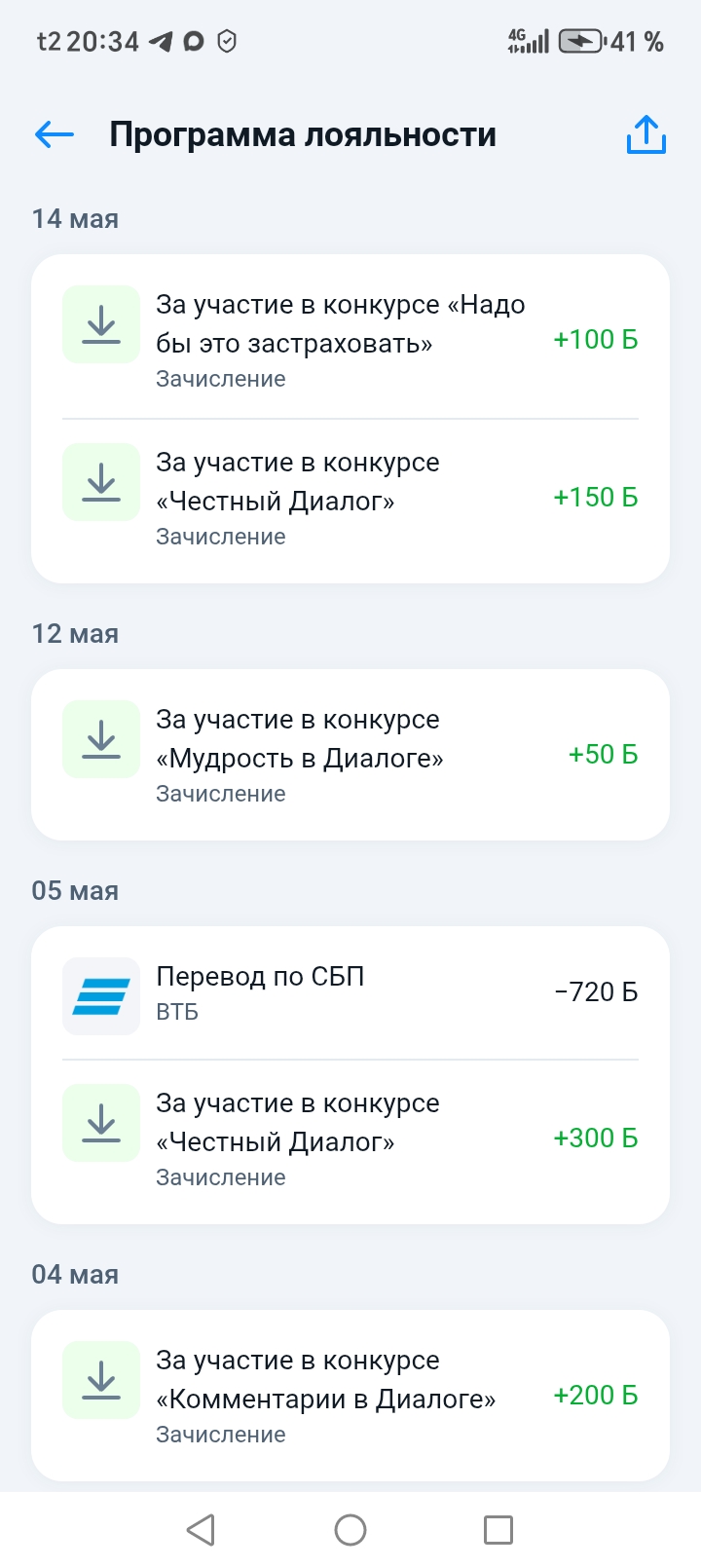The height and width of the screenshot is (1568, 701).
Task: Tap download icon for «Надо бы это застраховать»
Action: [x=101, y=324]
